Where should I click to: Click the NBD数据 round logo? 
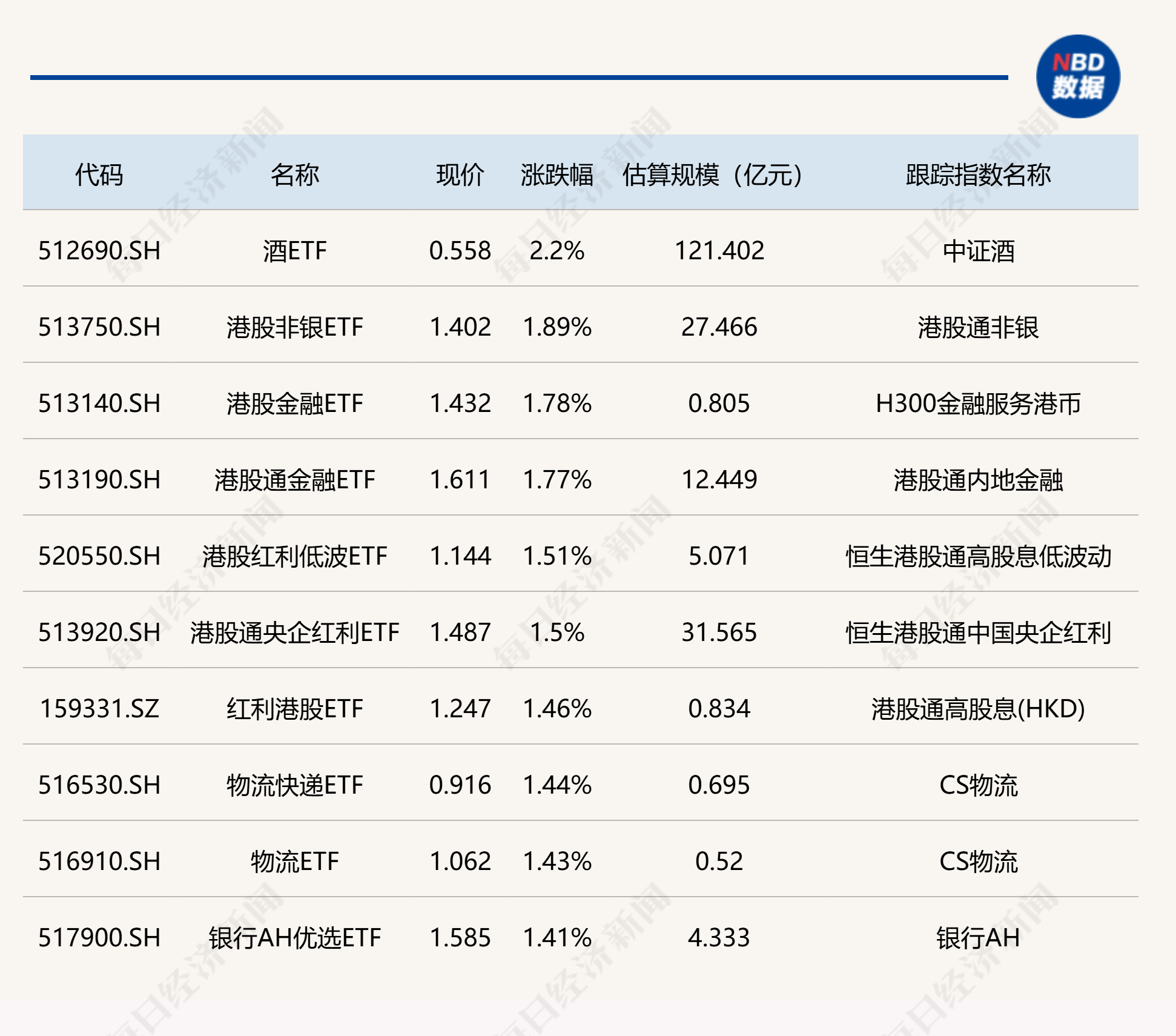pos(1077,76)
